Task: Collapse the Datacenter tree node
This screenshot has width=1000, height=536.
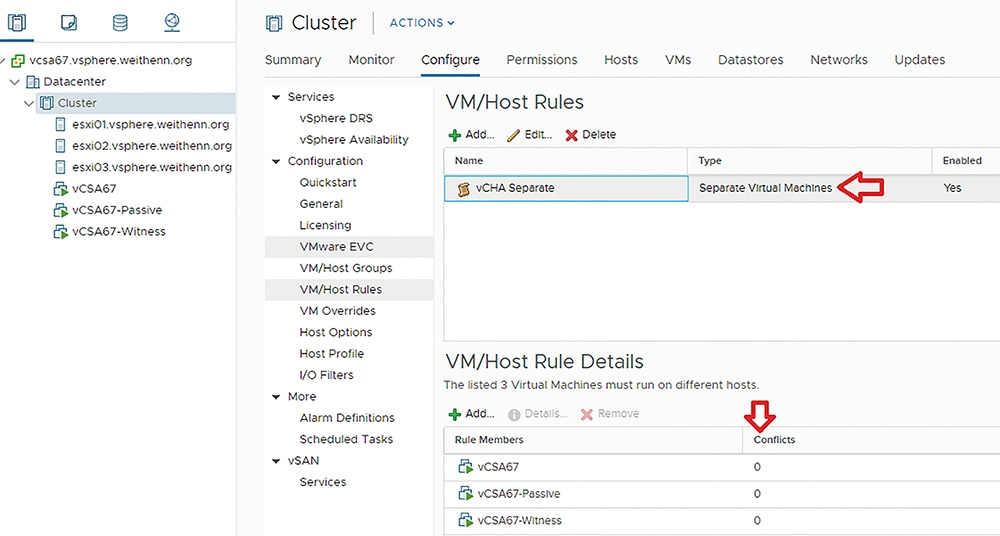Action: [15, 82]
